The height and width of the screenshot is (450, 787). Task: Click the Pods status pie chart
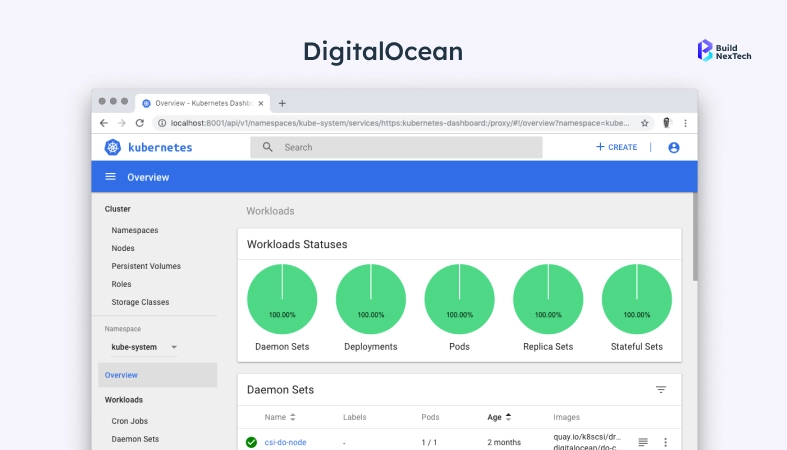459,299
